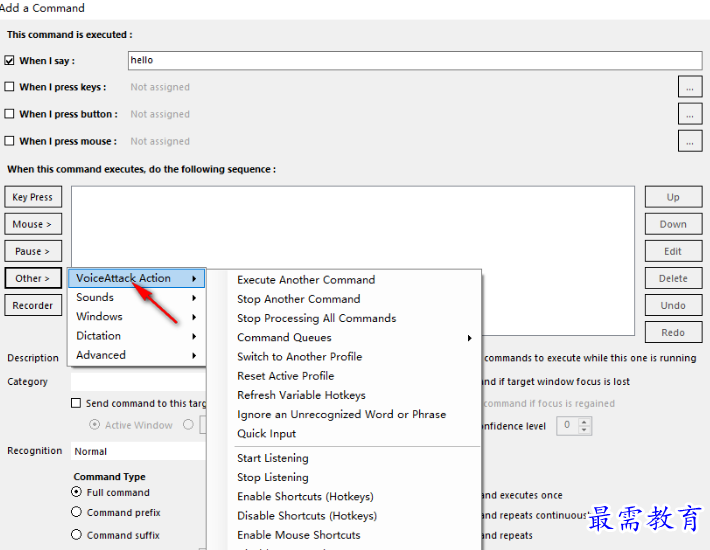
Task: Select the Command prefix radio button
Action: (x=77, y=512)
